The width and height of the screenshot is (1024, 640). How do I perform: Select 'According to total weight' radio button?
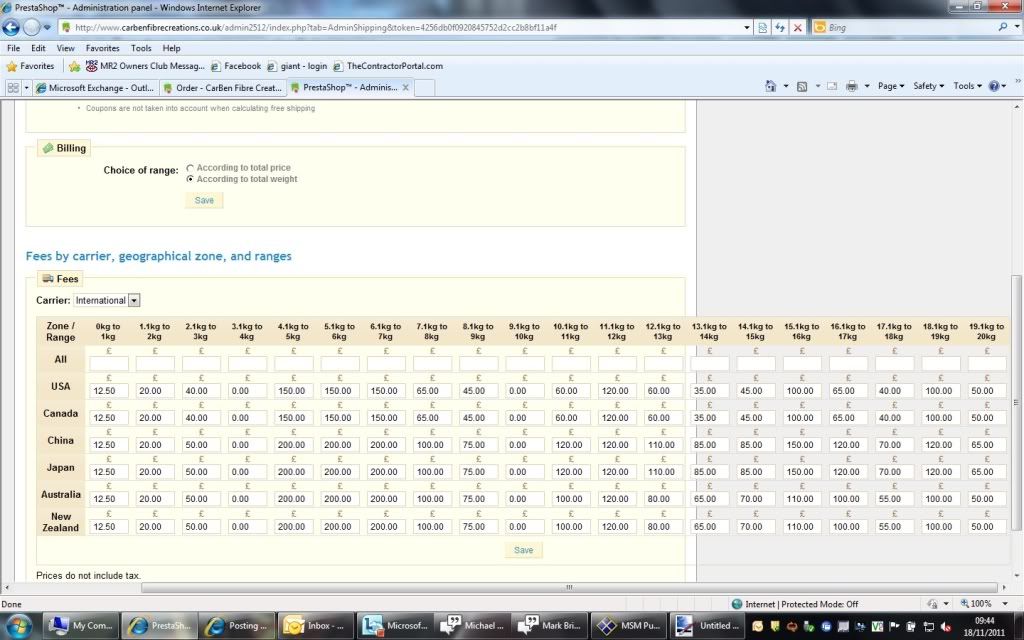[190, 179]
